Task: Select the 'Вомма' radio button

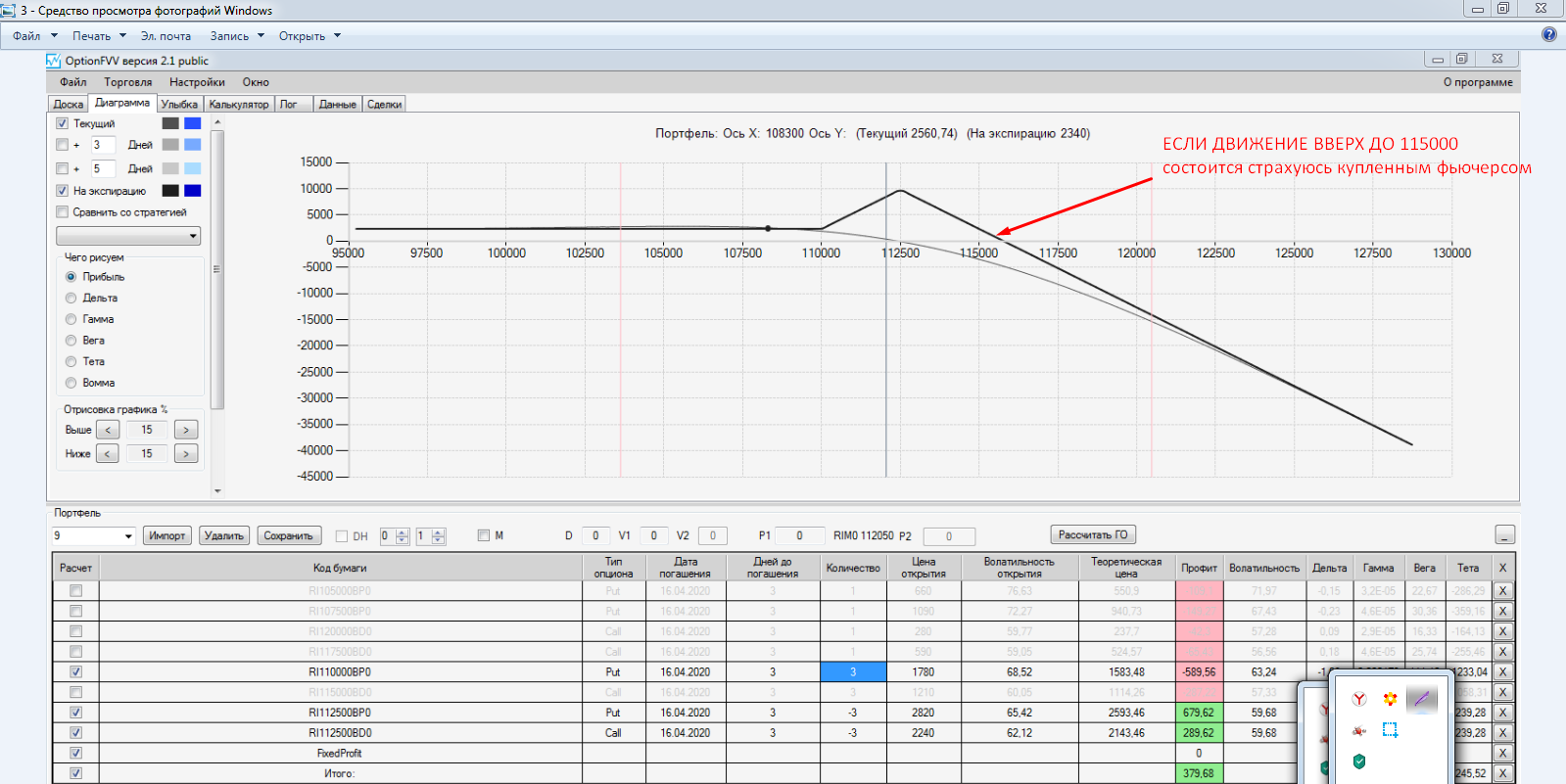Action: [71, 383]
